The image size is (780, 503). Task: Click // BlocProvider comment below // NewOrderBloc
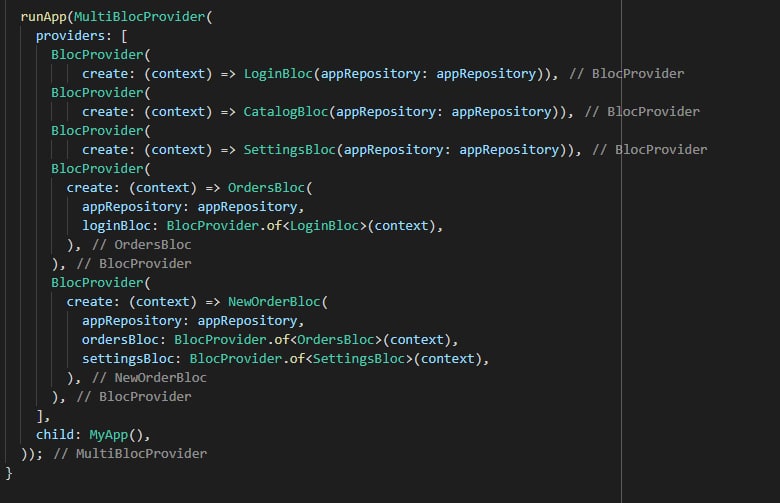point(134,397)
